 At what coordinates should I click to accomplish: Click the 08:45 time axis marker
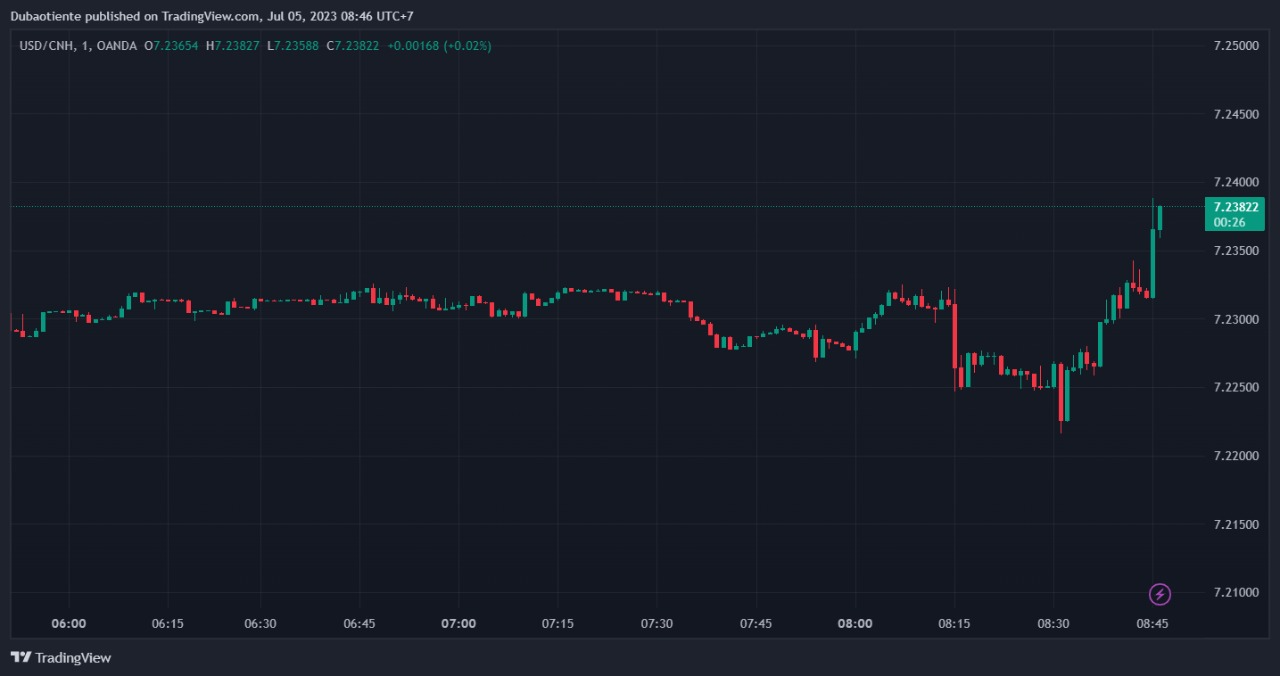coord(1152,624)
